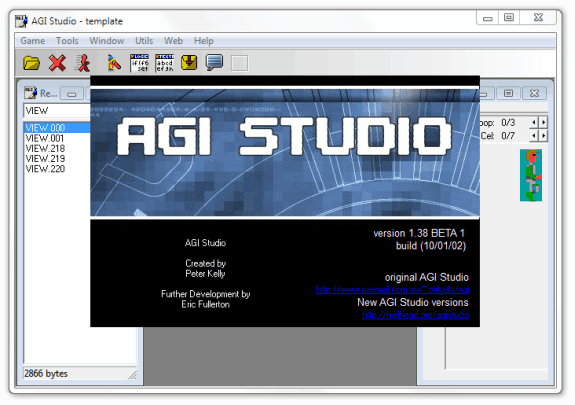The image size is (575, 405).
Task: Open the Game menu
Action: 33,41
